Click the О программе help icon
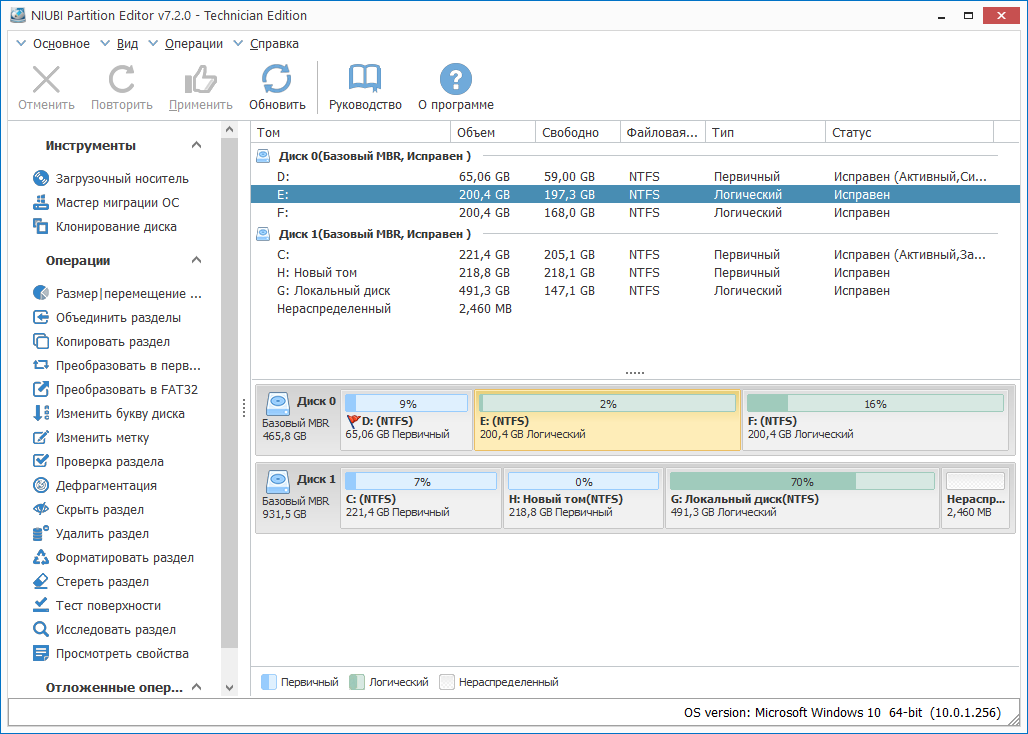Image resolution: width=1028 pixels, height=734 pixels. (x=455, y=80)
